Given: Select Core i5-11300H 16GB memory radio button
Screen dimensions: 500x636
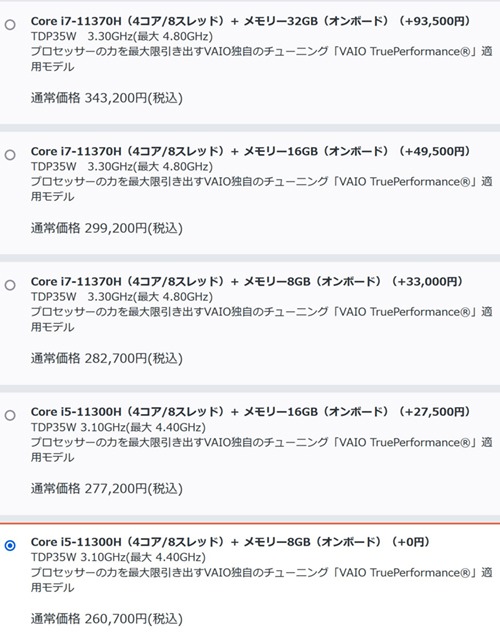Looking at the screenshot, I should tap(10, 415).
